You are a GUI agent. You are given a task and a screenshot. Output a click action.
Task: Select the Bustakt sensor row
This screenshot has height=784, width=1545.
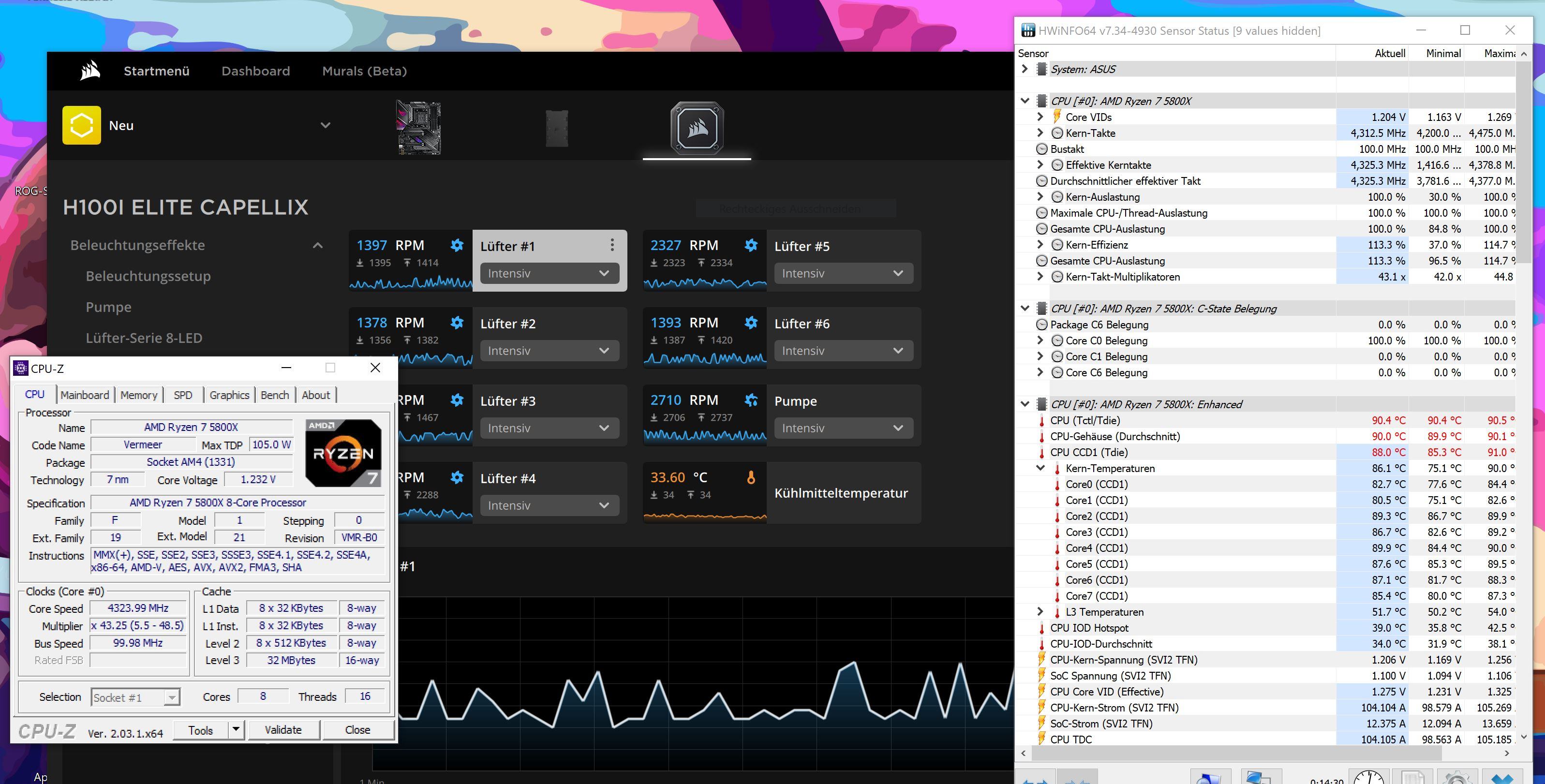pos(1265,149)
